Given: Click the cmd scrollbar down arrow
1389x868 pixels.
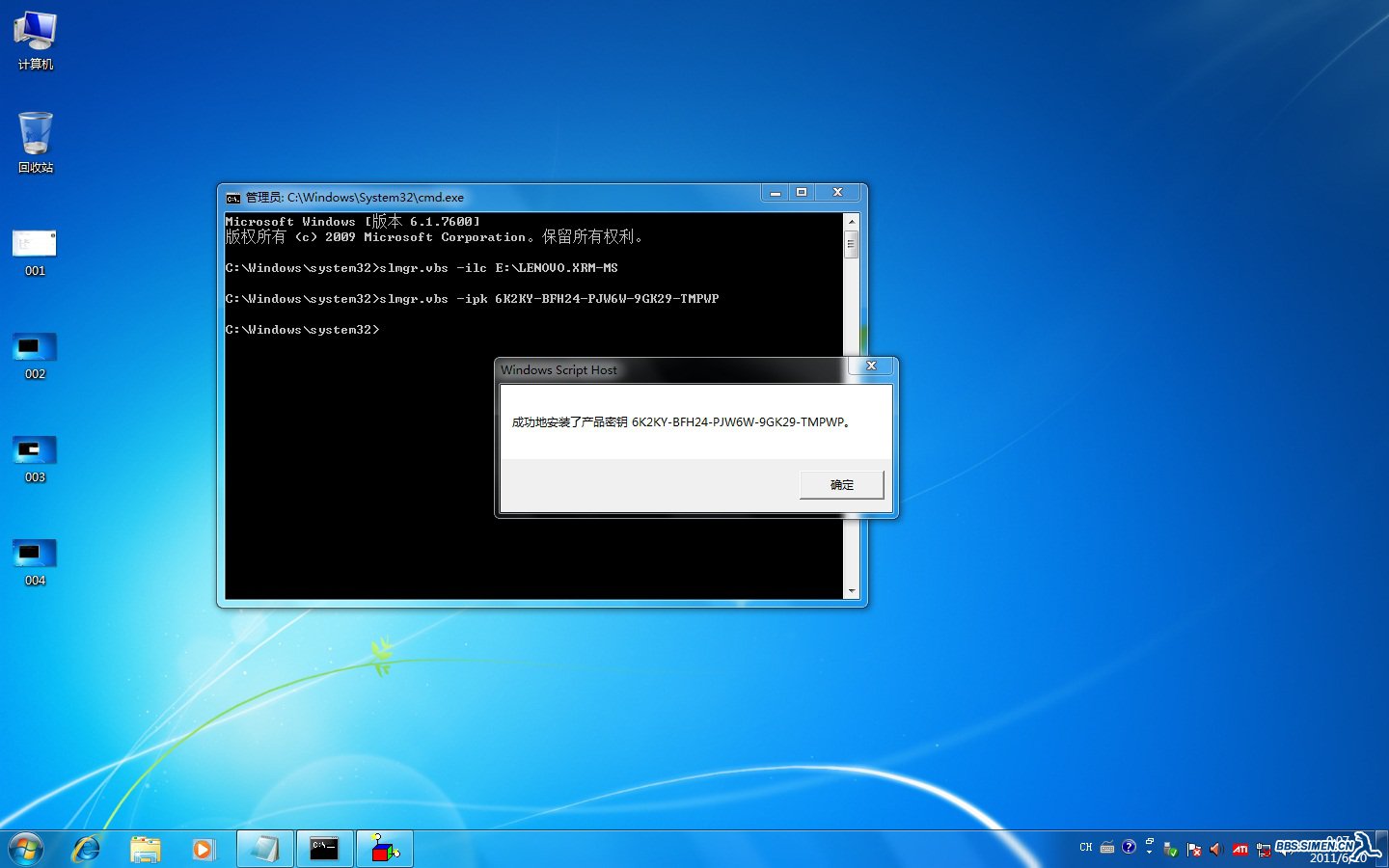Looking at the screenshot, I should pyautogui.click(x=851, y=591).
